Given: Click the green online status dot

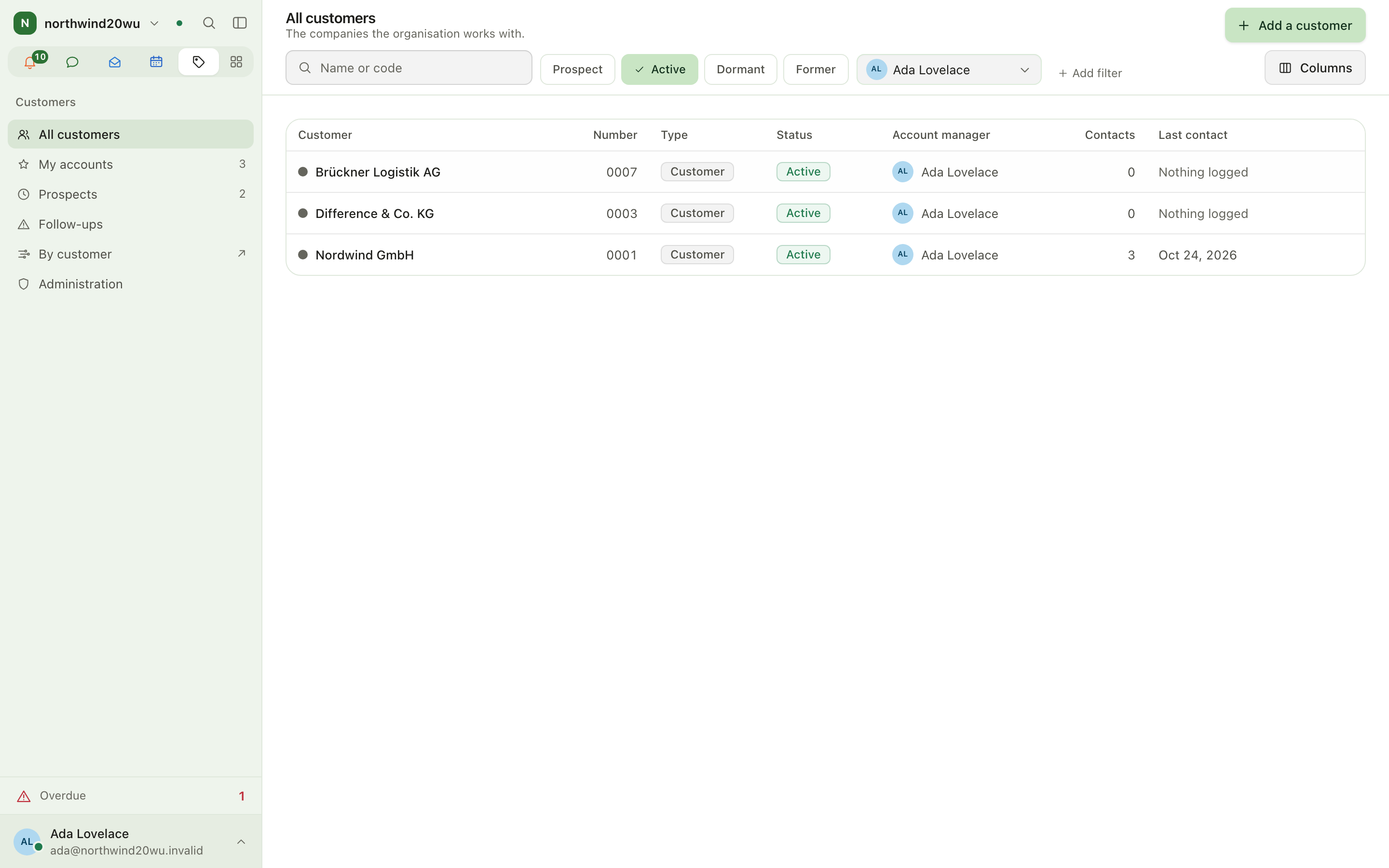Looking at the screenshot, I should (179, 23).
